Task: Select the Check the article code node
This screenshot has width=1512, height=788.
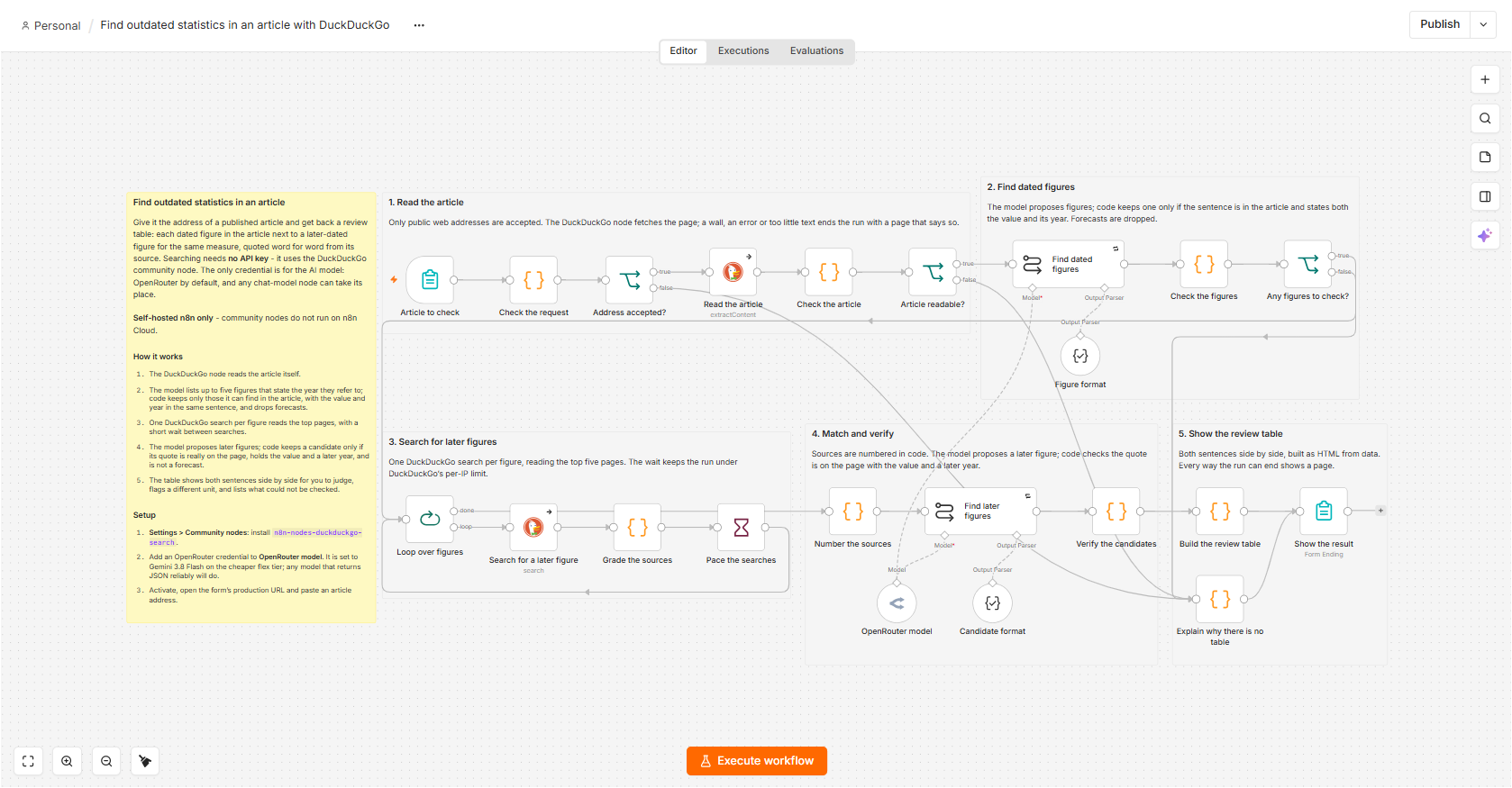Action: click(829, 272)
